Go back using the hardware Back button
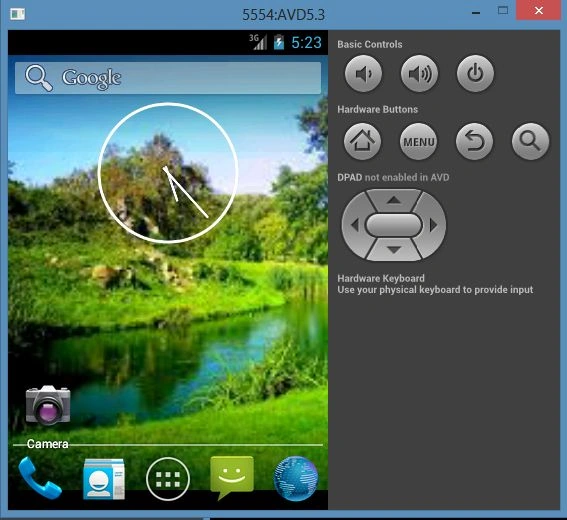The image size is (567, 520). [x=474, y=141]
